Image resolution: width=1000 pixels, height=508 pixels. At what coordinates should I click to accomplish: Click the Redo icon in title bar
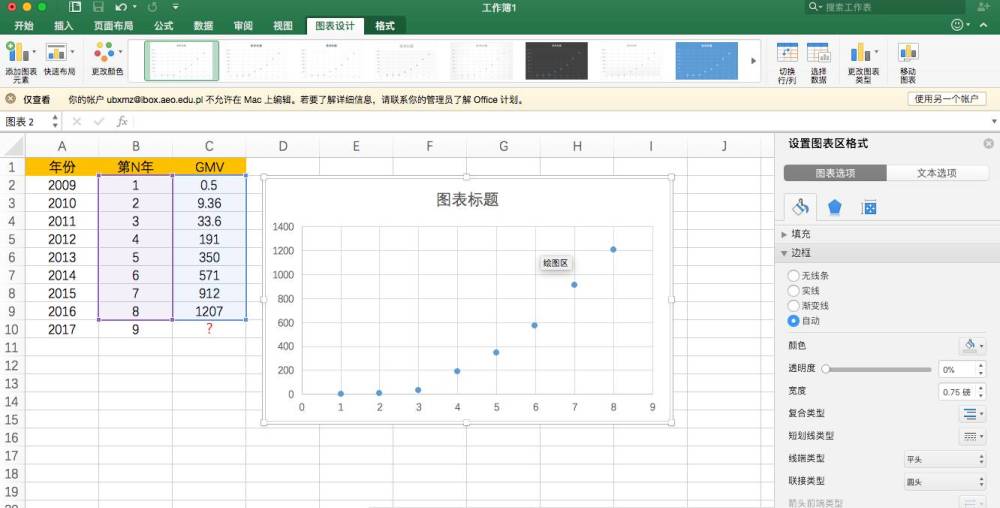pyautogui.click(x=152, y=7)
